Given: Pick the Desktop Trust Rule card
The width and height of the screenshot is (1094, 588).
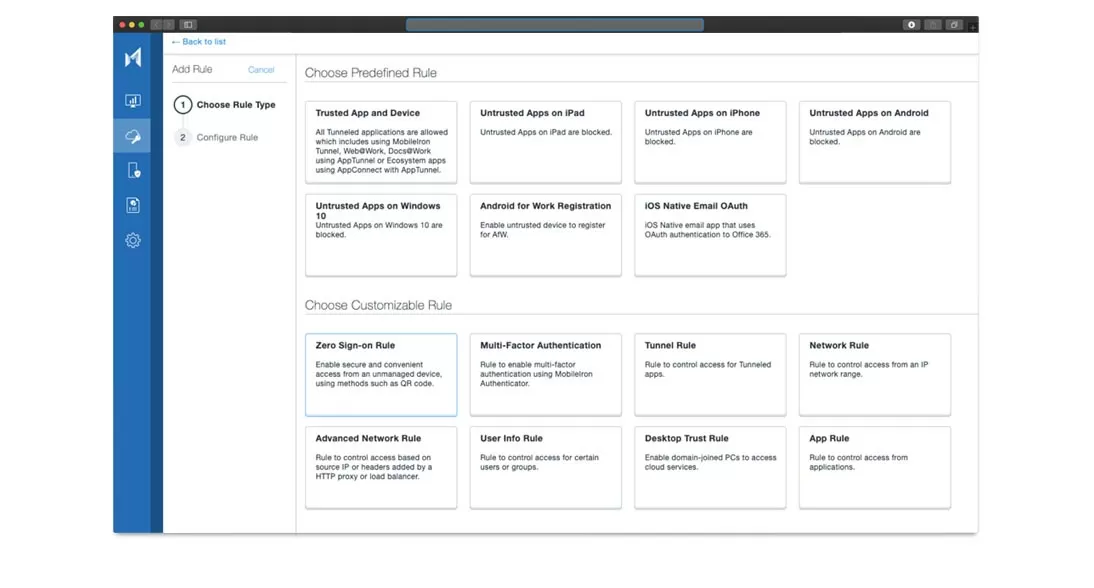Looking at the screenshot, I should (710, 468).
